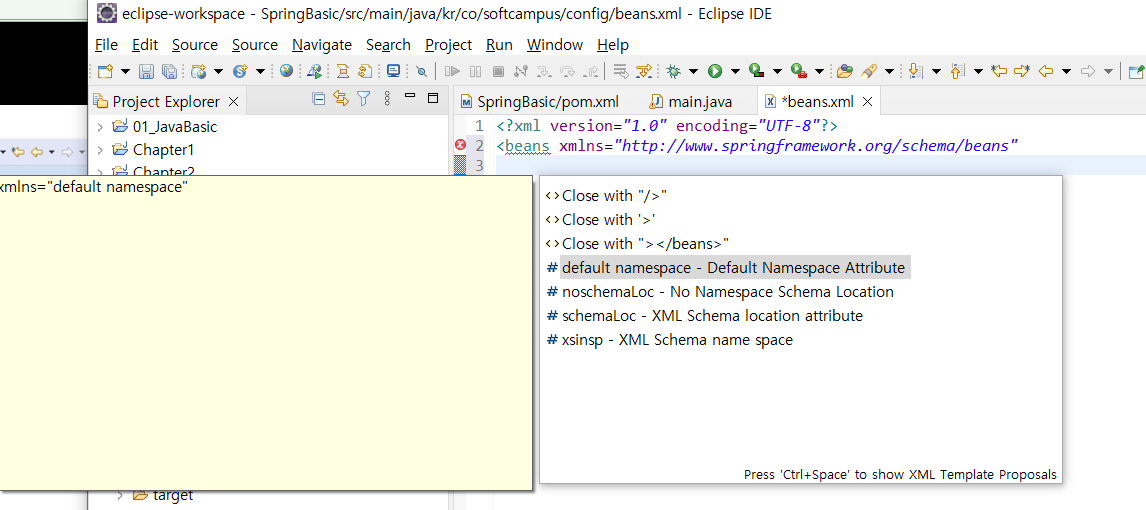The width and height of the screenshot is (1146, 510).
Task: Click the External Tools run icon with red toolbox
Action: 798,71
